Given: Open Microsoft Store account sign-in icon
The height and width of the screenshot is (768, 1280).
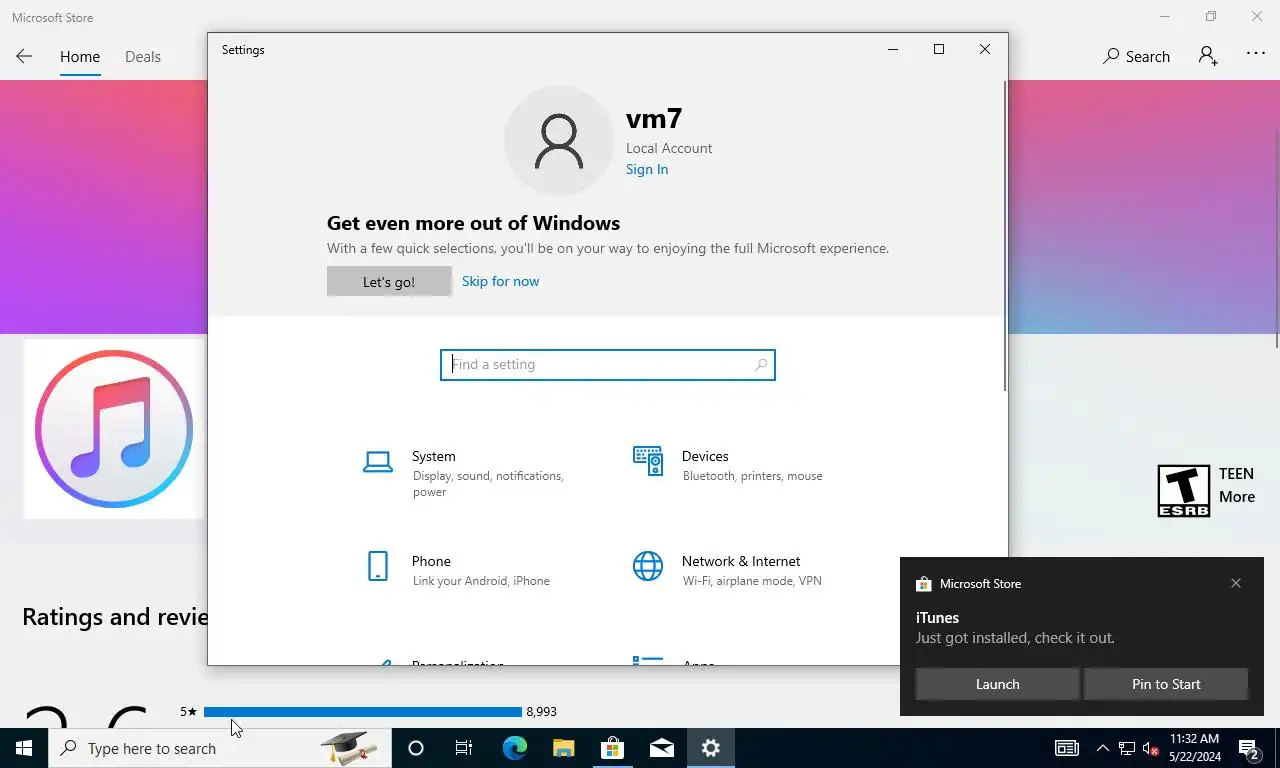Looking at the screenshot, I should coord(1208,56).
